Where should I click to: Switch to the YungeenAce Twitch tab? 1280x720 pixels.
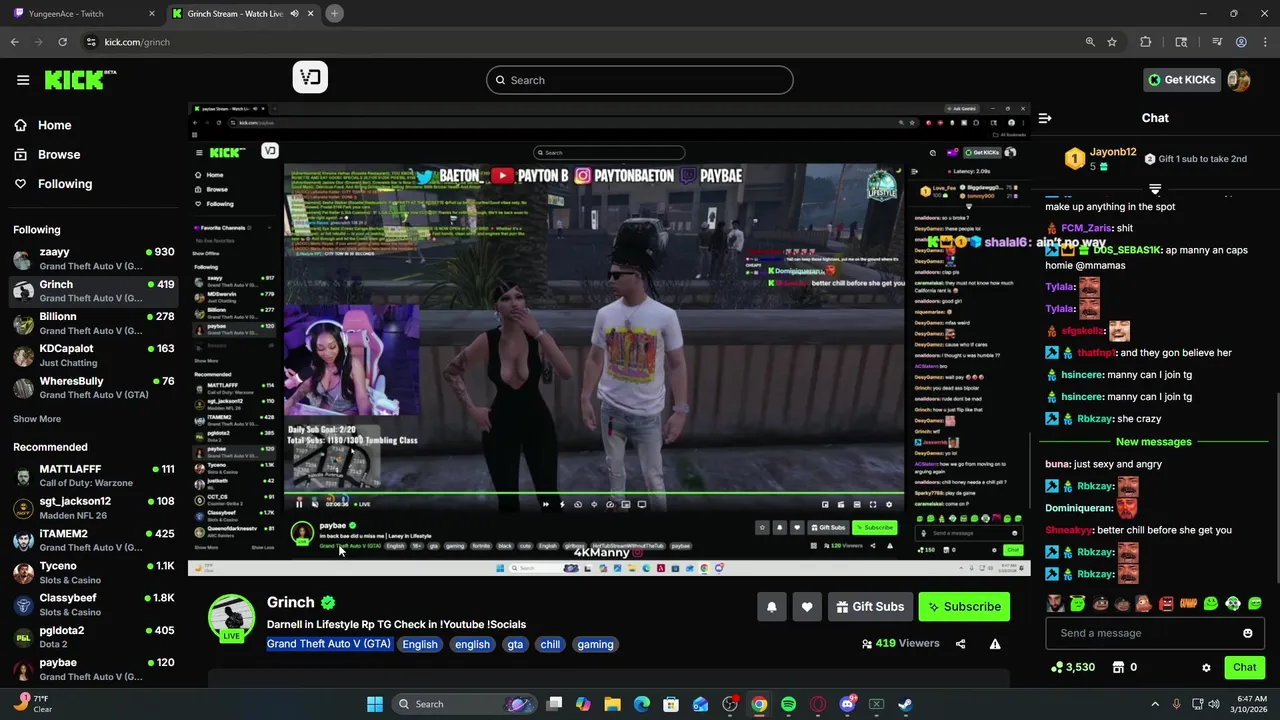(84, 14)
